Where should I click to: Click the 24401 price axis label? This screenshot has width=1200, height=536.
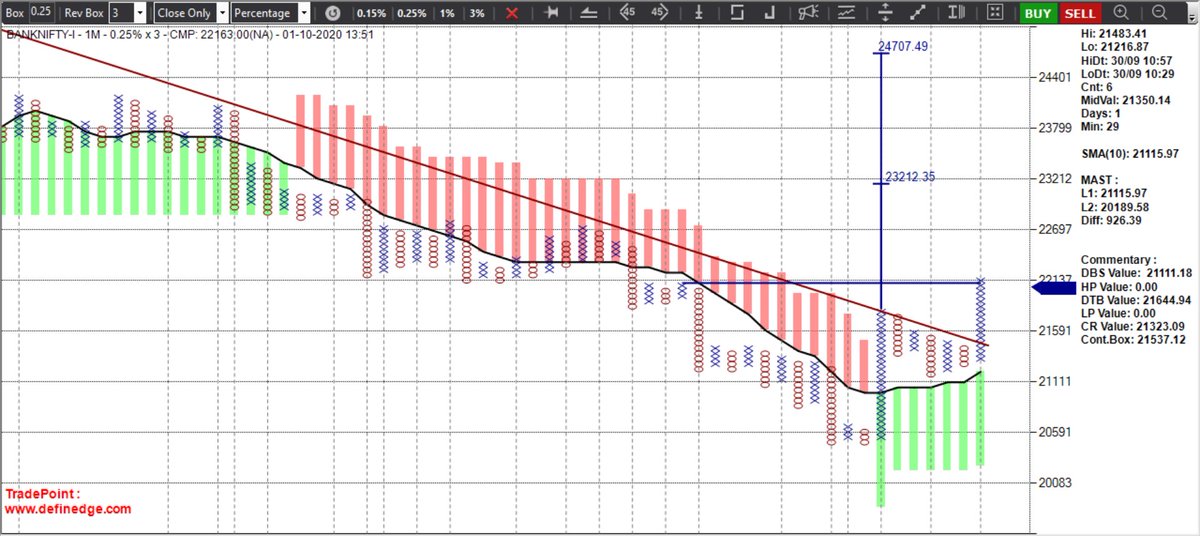pos(1056,77)
